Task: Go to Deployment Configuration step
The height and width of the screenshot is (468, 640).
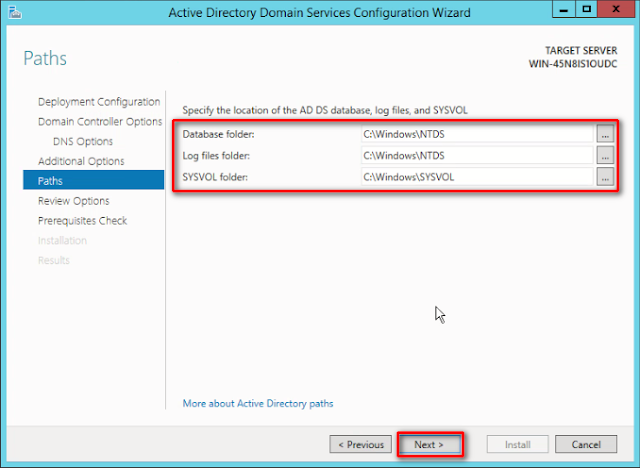Action: pyautogui.click(x=99, y=102)
